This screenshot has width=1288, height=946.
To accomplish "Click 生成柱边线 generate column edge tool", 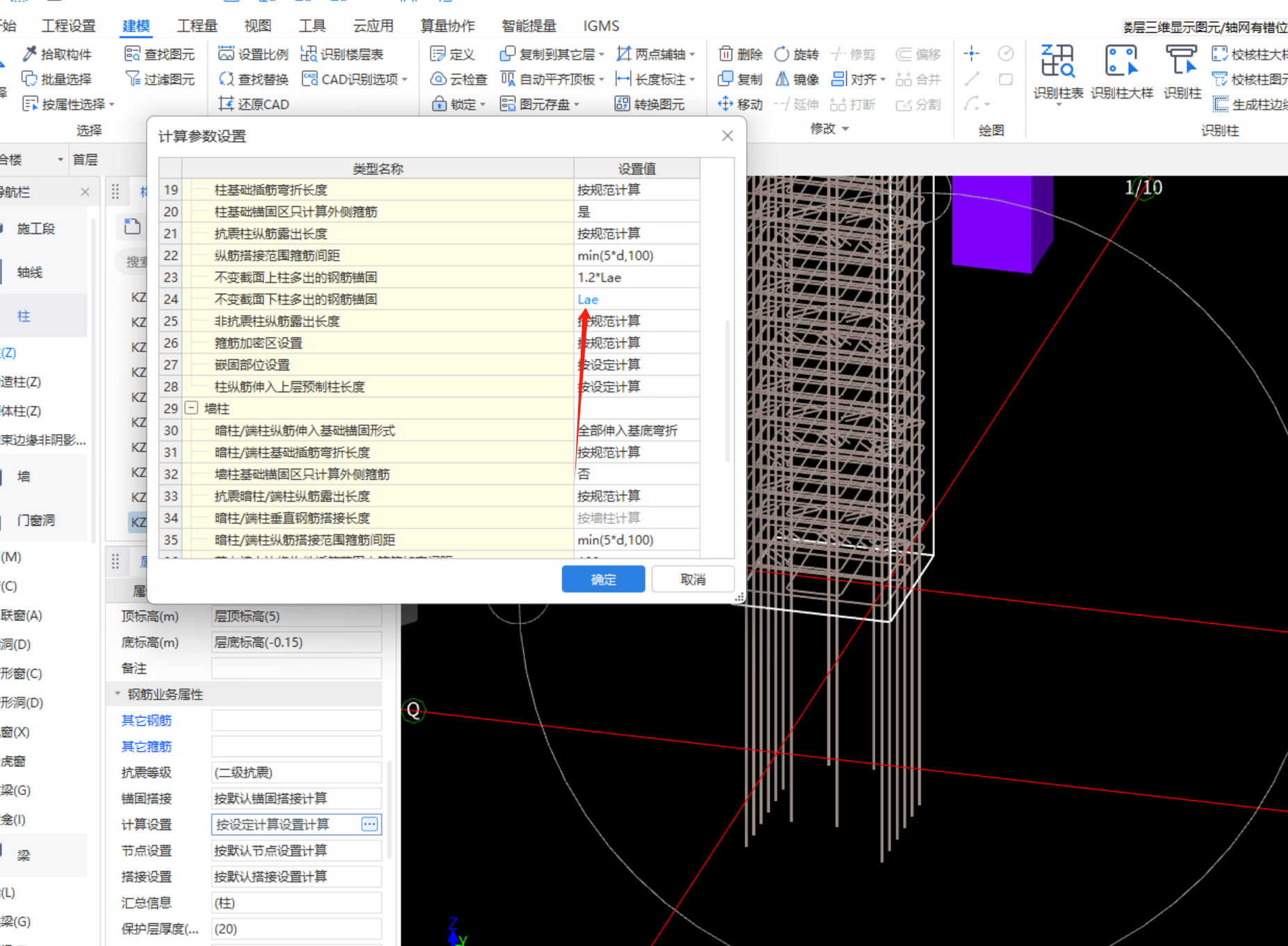I will (x=1250, y=104).
